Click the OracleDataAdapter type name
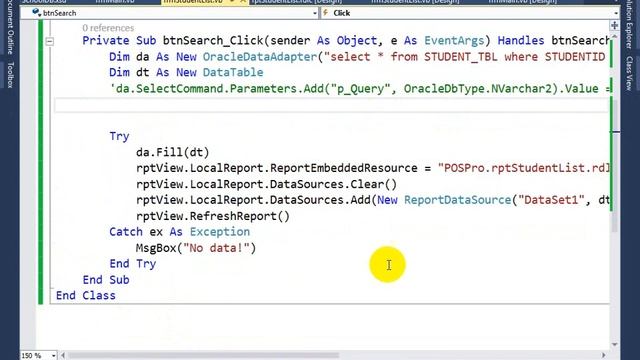This screenshot has width=640, height=360. (x=260, y=57)
